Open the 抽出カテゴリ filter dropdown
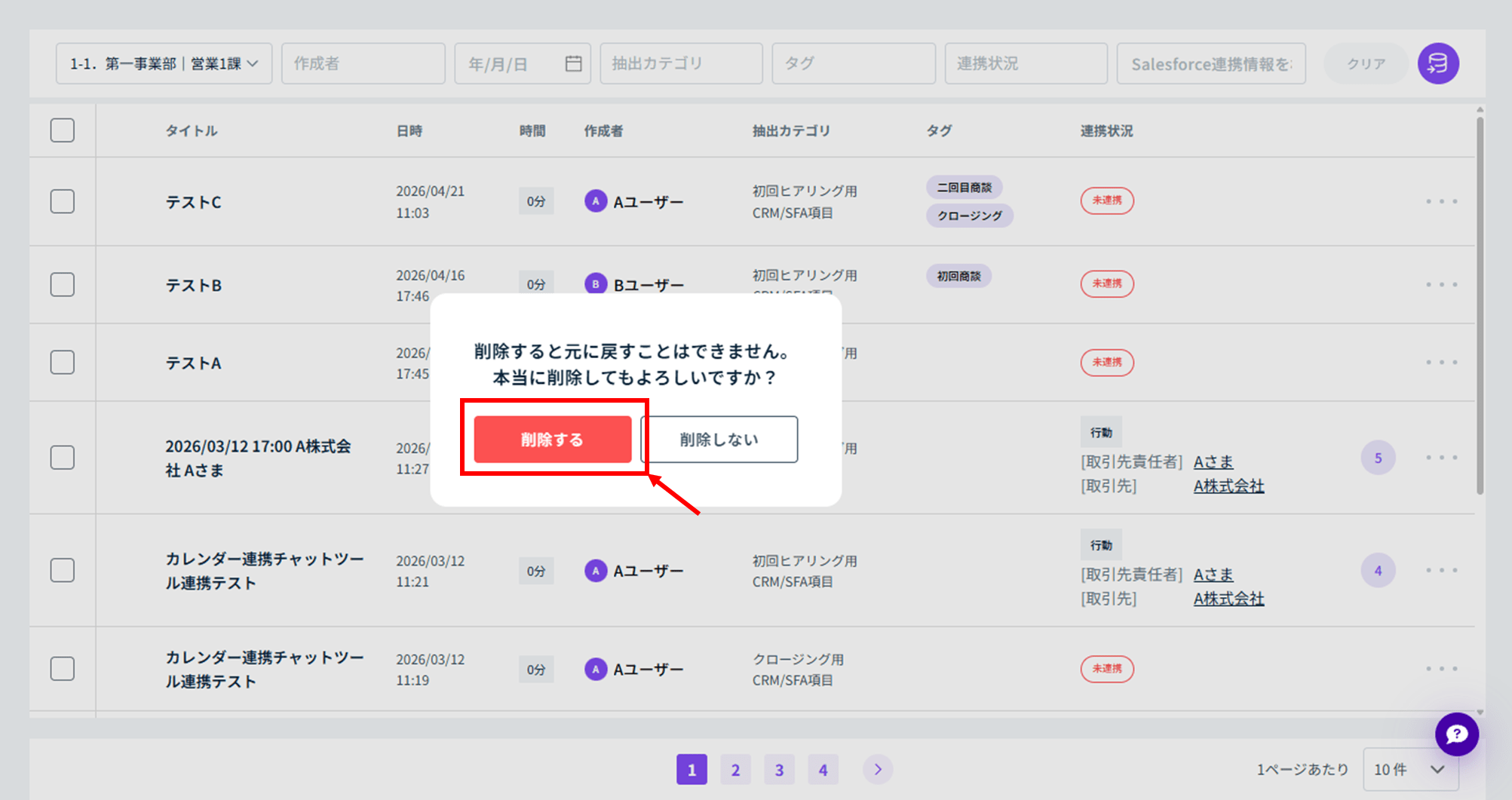The width and height of the screenshot is (1512, 800). (x=680, y=63)
